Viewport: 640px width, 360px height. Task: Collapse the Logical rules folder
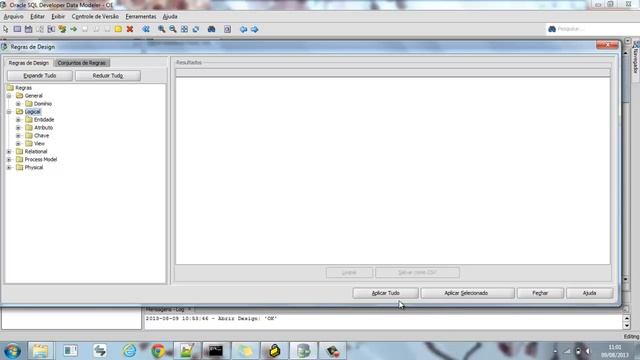9,111
